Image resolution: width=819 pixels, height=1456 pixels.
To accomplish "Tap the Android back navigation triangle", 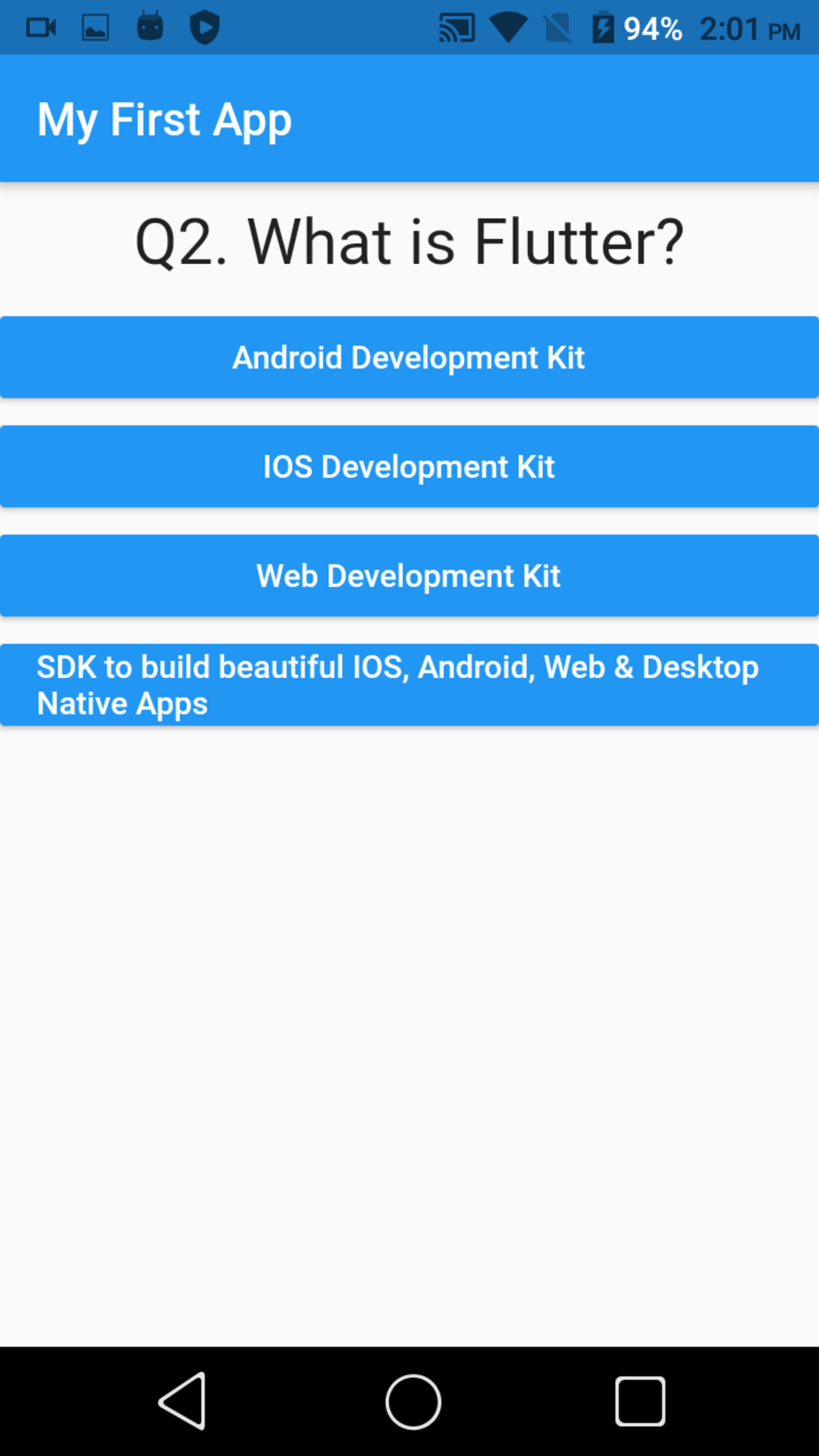I will pyautogui.click(x=183, y=1401).
